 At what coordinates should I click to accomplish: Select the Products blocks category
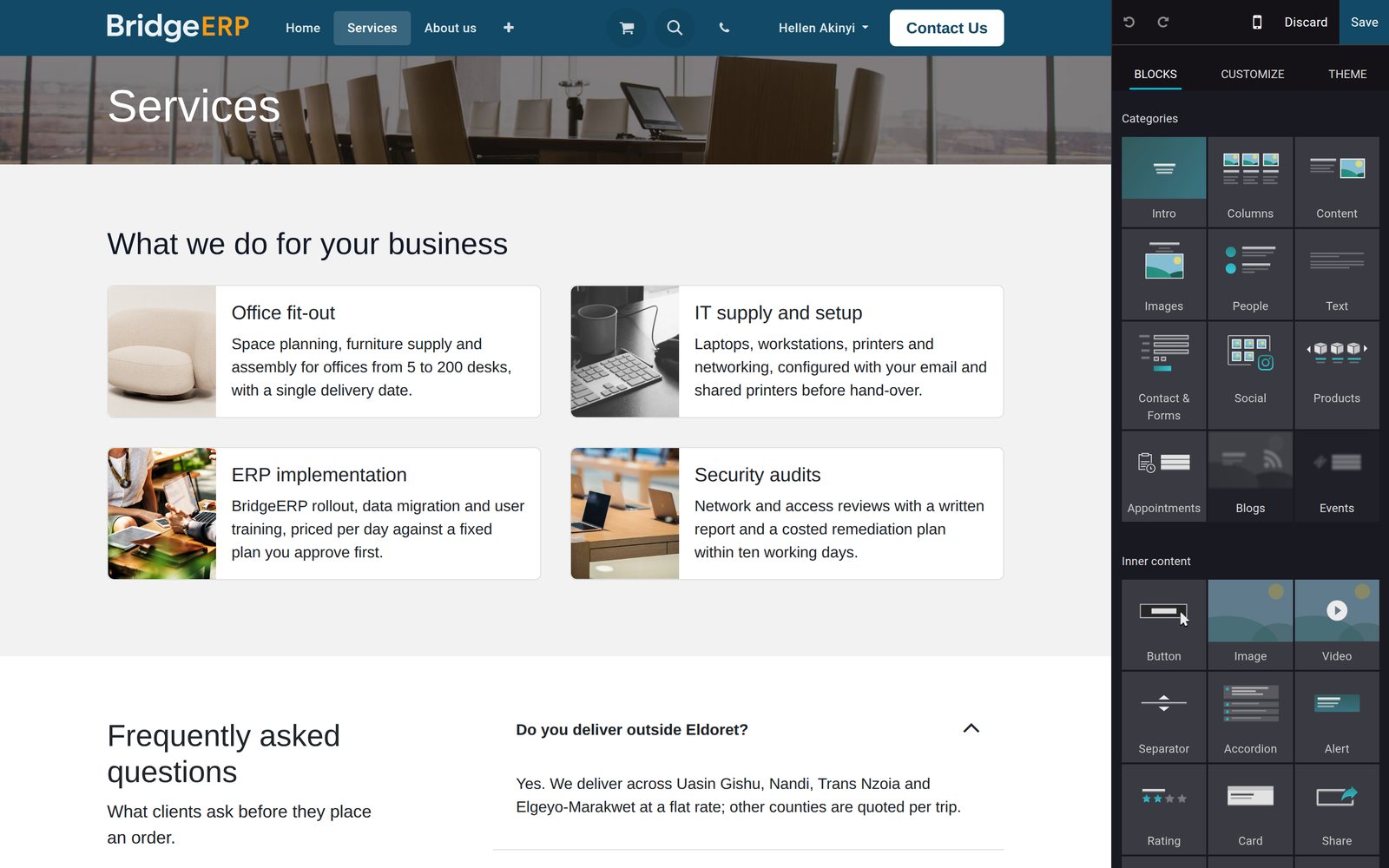pyautogui.click(x=1336, y=375)
